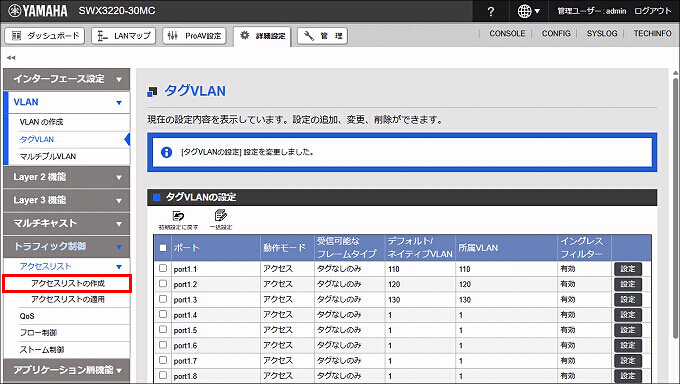This screenshot has height=384, width=680.
Task: Open QoS menu item
Action: (x=27, y=316)
